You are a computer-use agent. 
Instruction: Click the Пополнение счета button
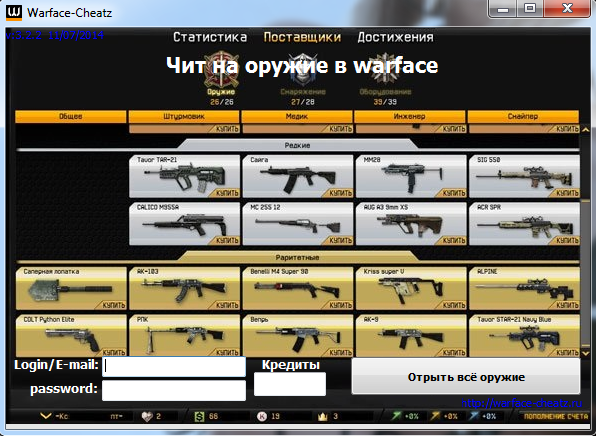tap(556, 417)
